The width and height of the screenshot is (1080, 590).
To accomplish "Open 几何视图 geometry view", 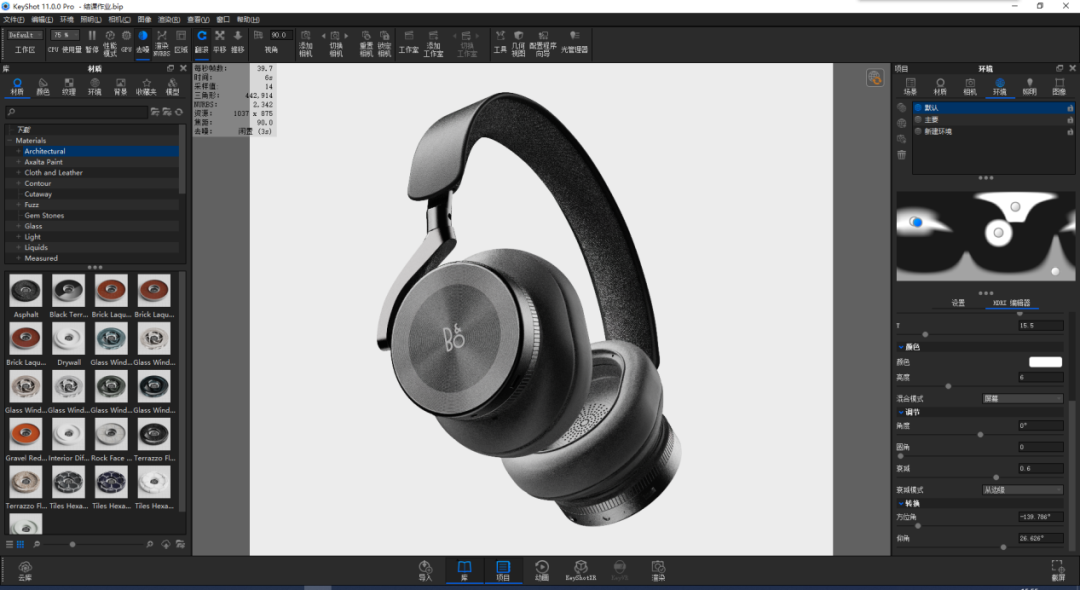I will click(x=518, y=42).
